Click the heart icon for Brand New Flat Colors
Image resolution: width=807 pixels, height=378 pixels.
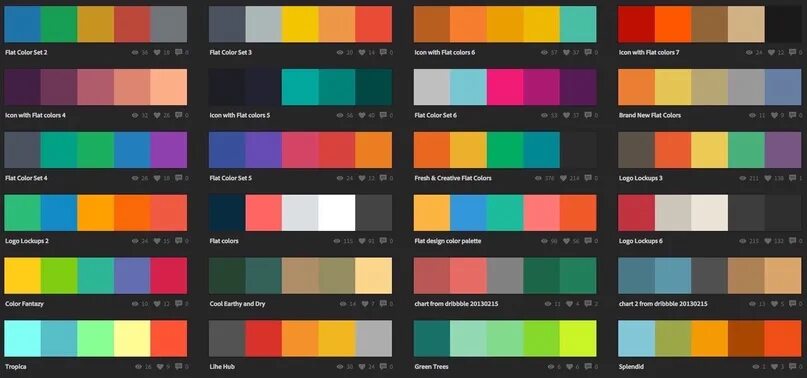pos(775,115)
